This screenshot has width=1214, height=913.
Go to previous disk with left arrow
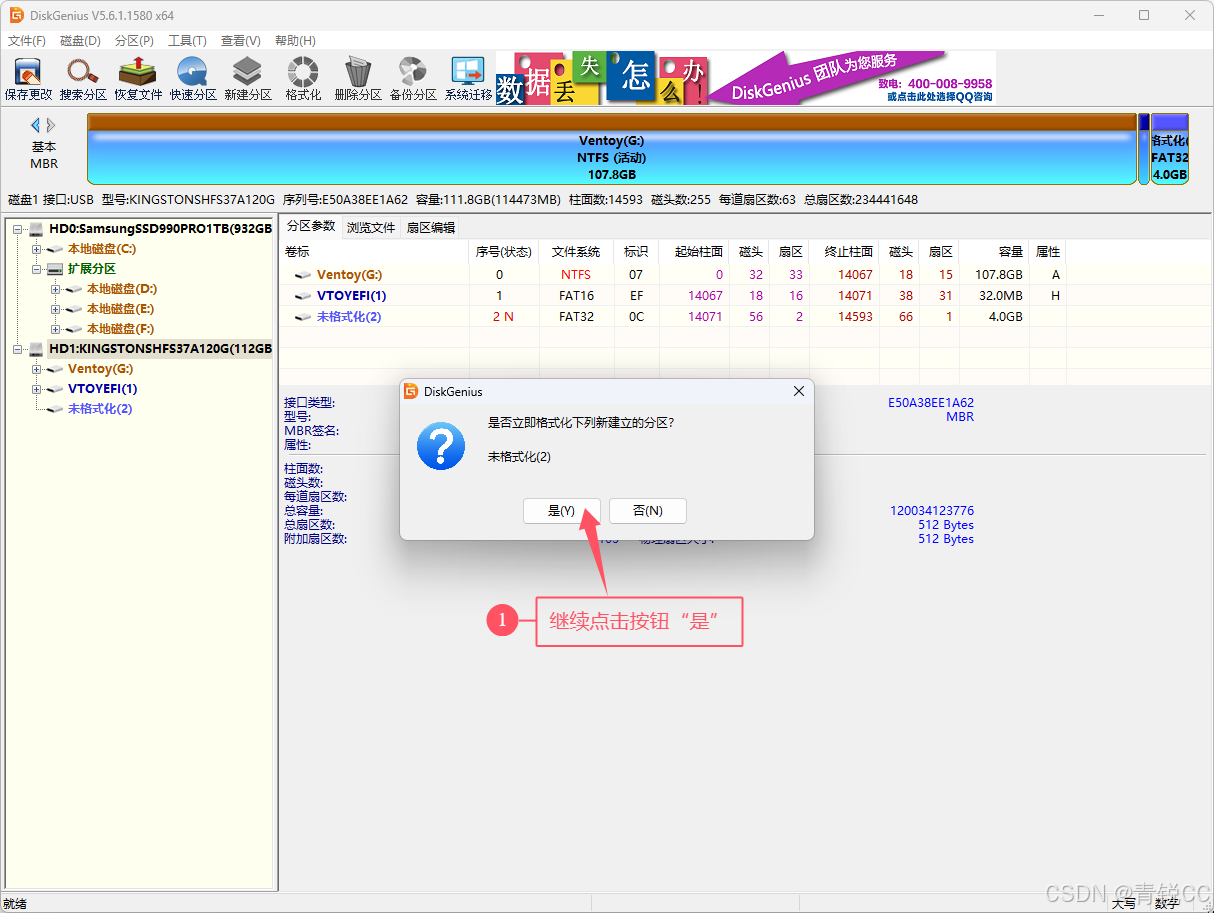[x=36, y=125]
